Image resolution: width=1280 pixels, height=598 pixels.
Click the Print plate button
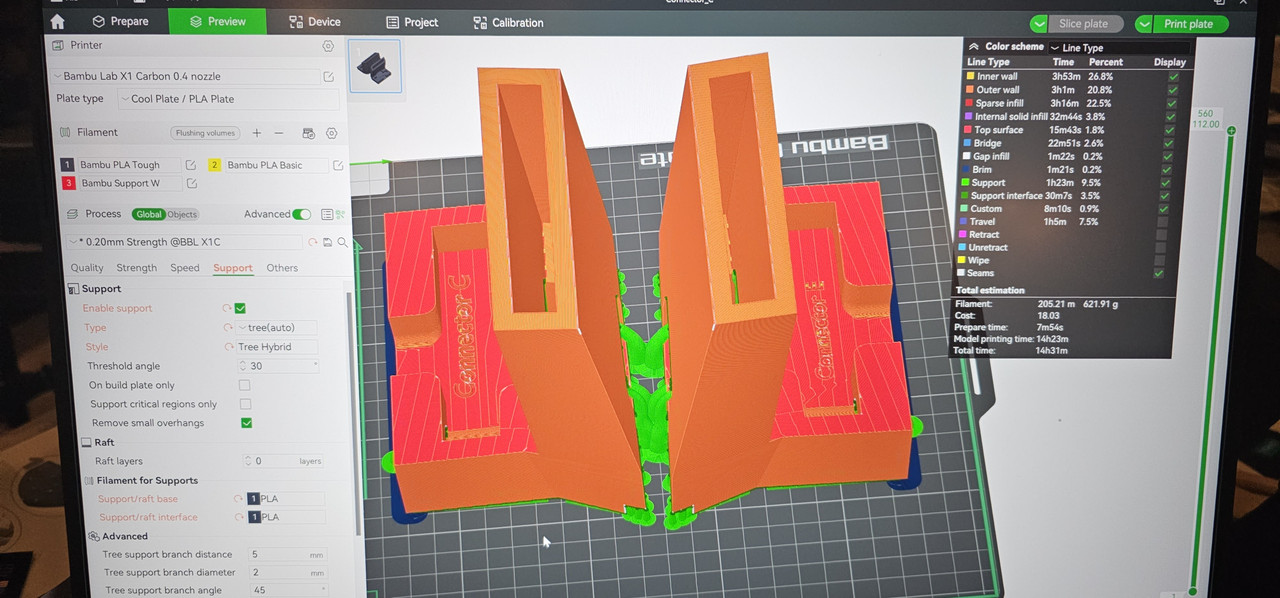1190,24
